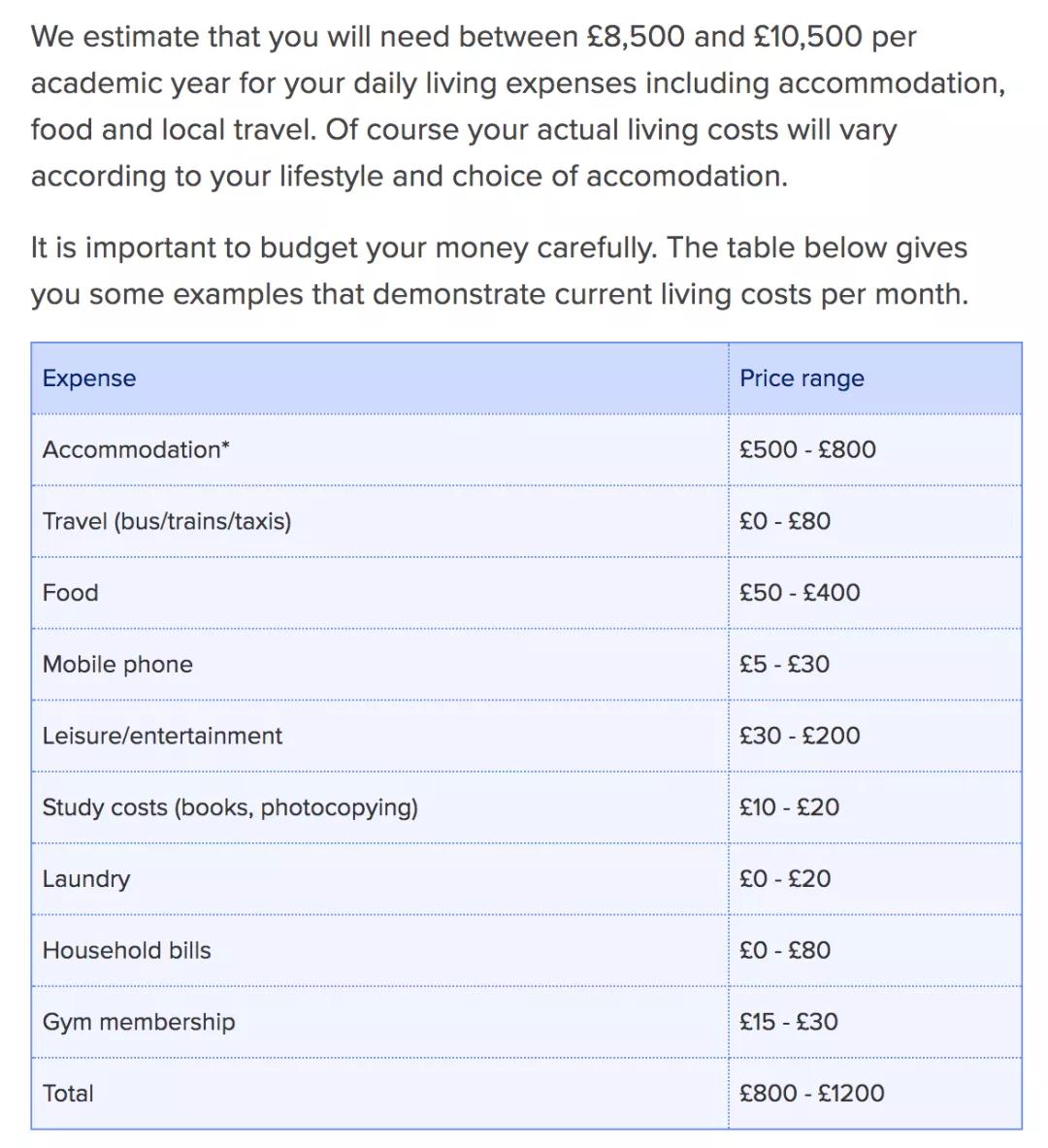Click the £15 - £30 price cell
Image resolution: width=1048 pixels, height=1148 pixels.
(x=788, y=1022)
